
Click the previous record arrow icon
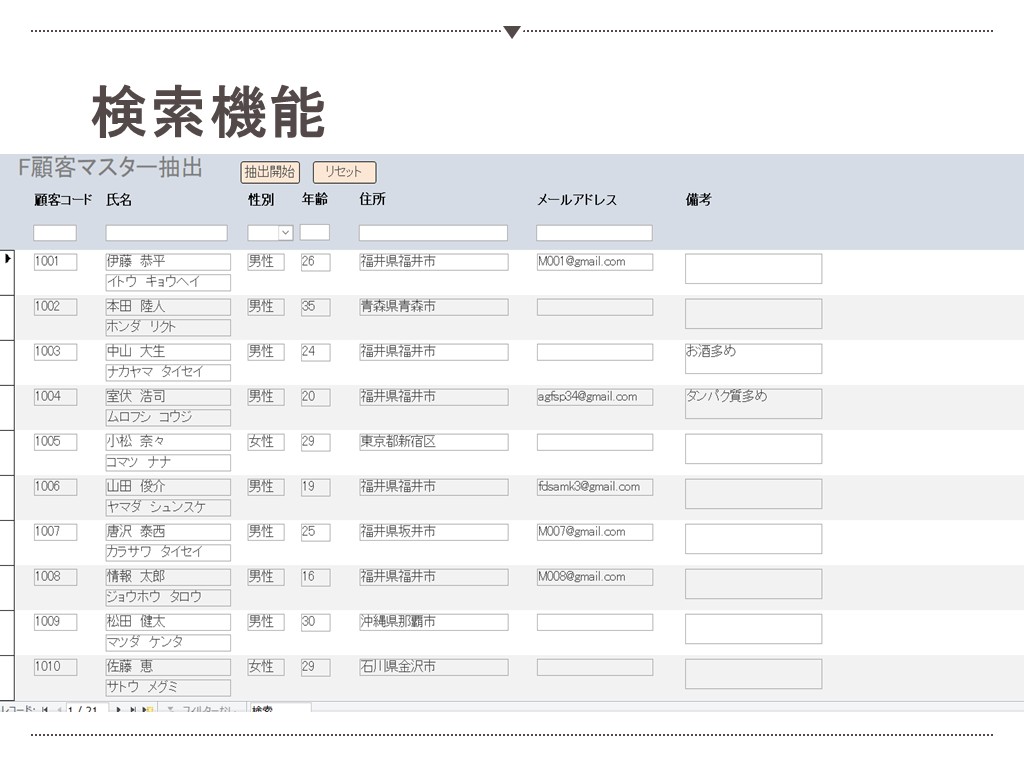pos(59,709)
